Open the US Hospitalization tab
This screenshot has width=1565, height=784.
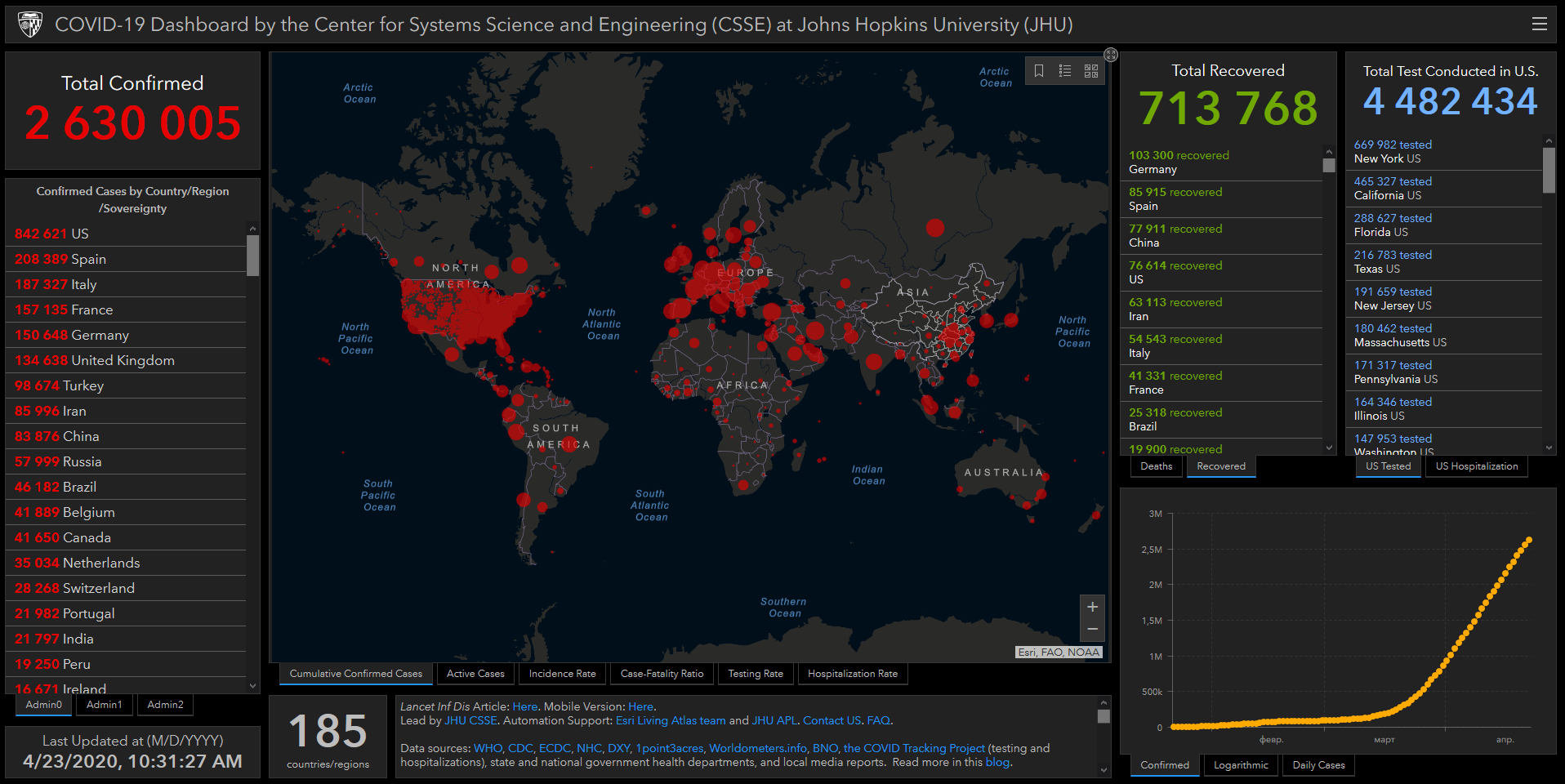click(x=1477, y=466)
